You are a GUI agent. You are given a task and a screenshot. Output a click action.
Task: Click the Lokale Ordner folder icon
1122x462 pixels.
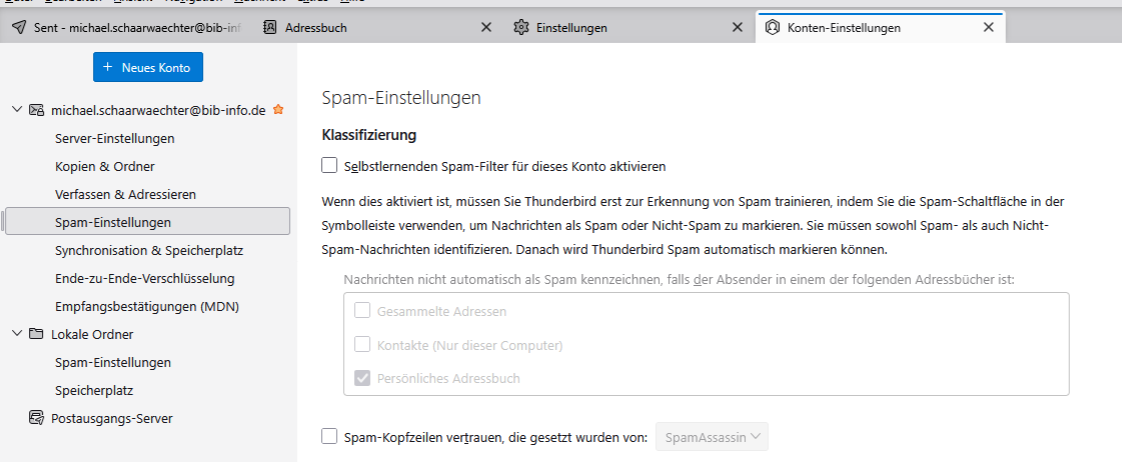coord(37,334)
